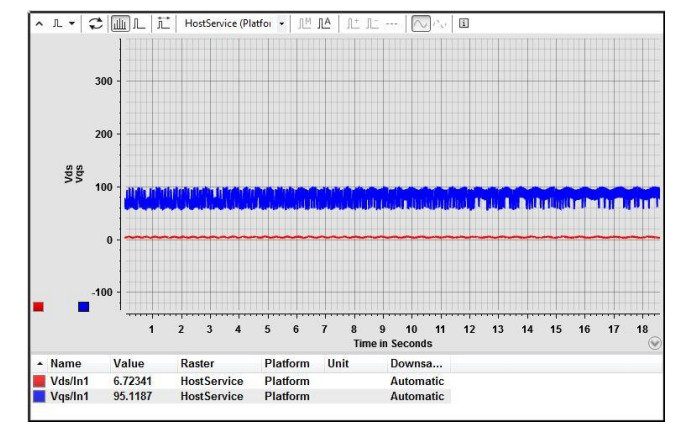Select the Vds/In1 signal row
This screenshot has width=694, height=435.
74,381
